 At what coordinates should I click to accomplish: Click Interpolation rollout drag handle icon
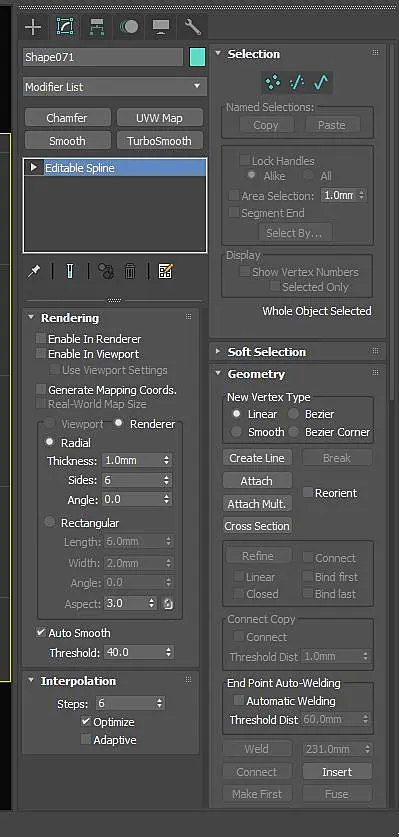(189, 680)
